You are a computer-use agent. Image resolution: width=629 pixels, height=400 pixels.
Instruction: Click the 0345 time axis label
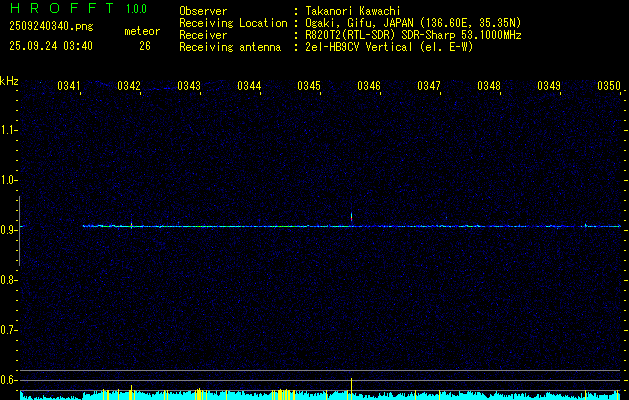[x=309, y=86]
